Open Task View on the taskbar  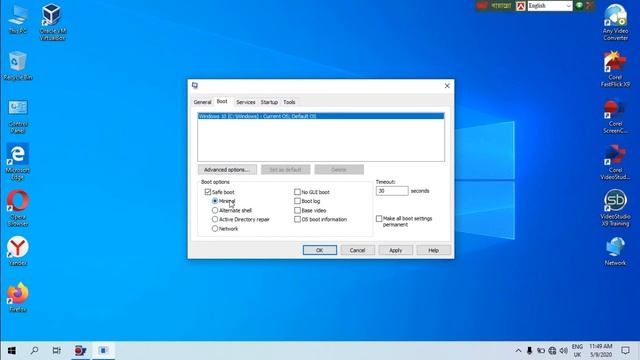click(x=57, y=351)
